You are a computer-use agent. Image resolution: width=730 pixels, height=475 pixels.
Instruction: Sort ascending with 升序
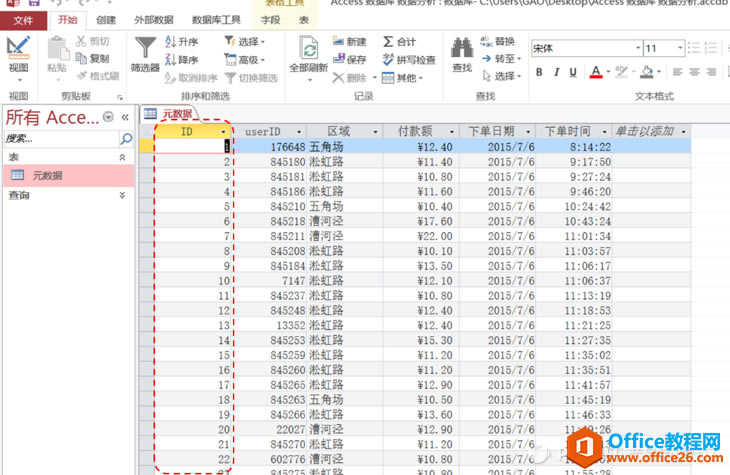182,42
